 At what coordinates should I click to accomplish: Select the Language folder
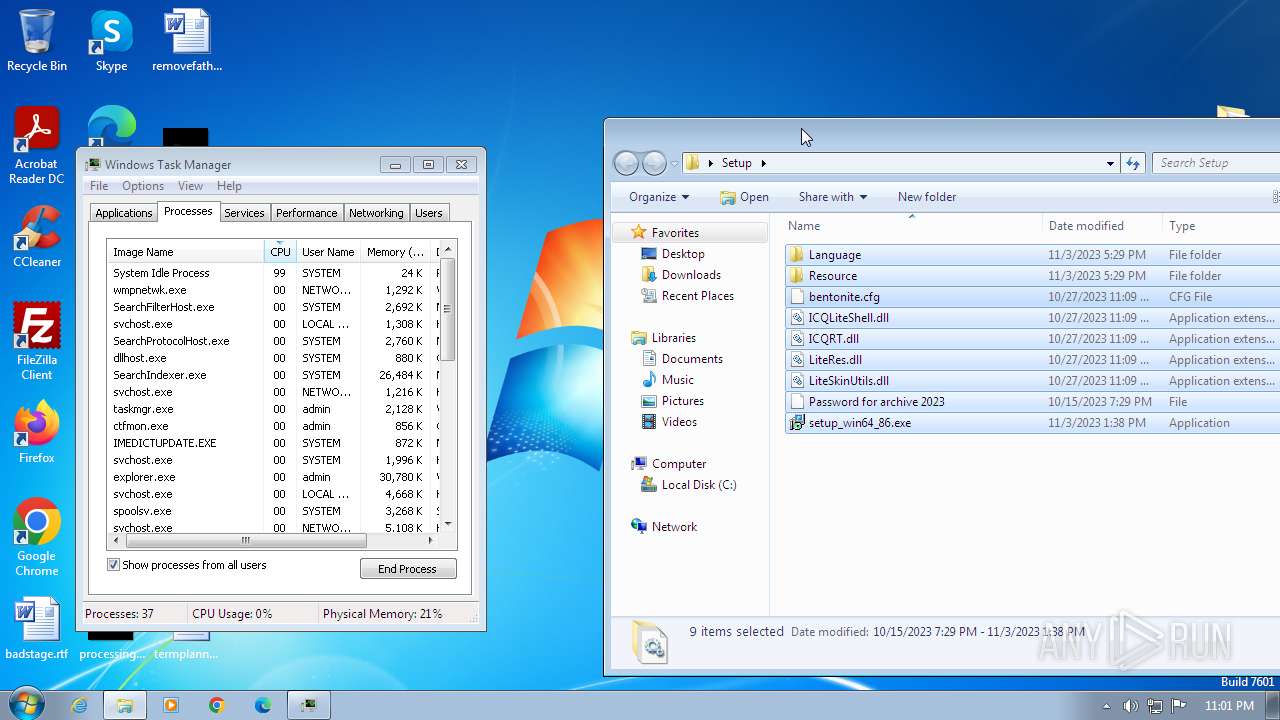(1032, 255)
